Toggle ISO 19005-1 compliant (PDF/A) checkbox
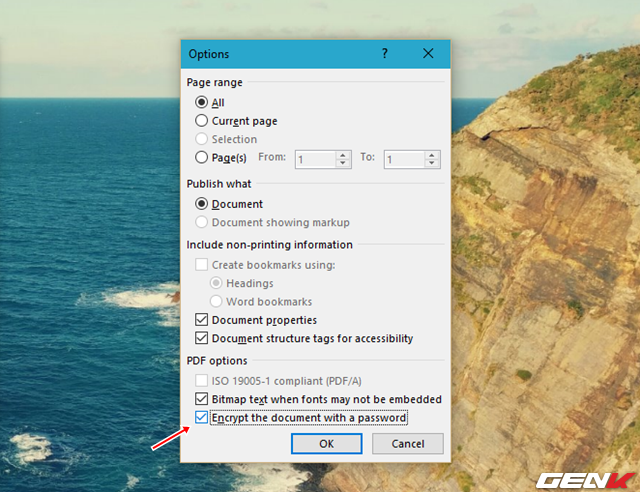640x492 pixels. [x=202, y=380]
